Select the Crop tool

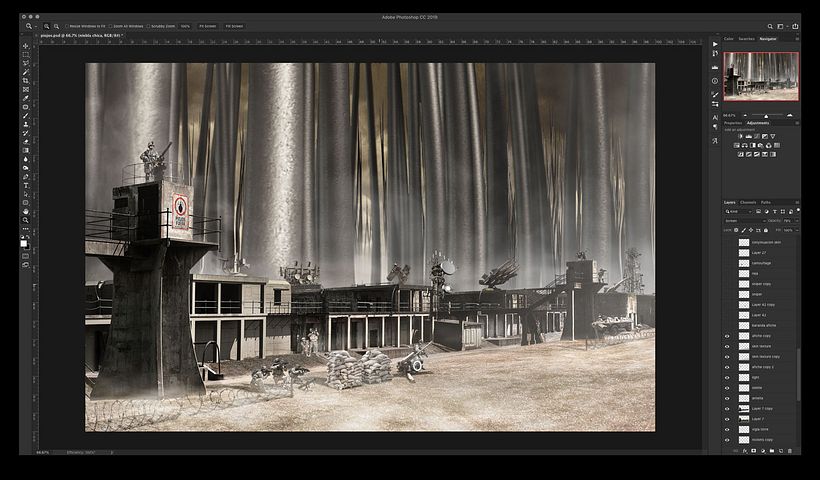[x=26, y=81]
